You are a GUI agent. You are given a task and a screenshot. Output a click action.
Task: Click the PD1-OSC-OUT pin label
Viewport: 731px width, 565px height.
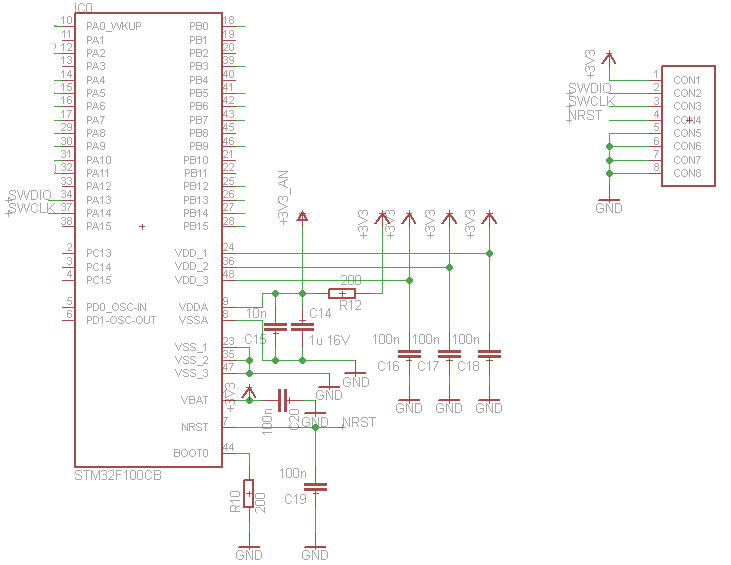(121, 320)
